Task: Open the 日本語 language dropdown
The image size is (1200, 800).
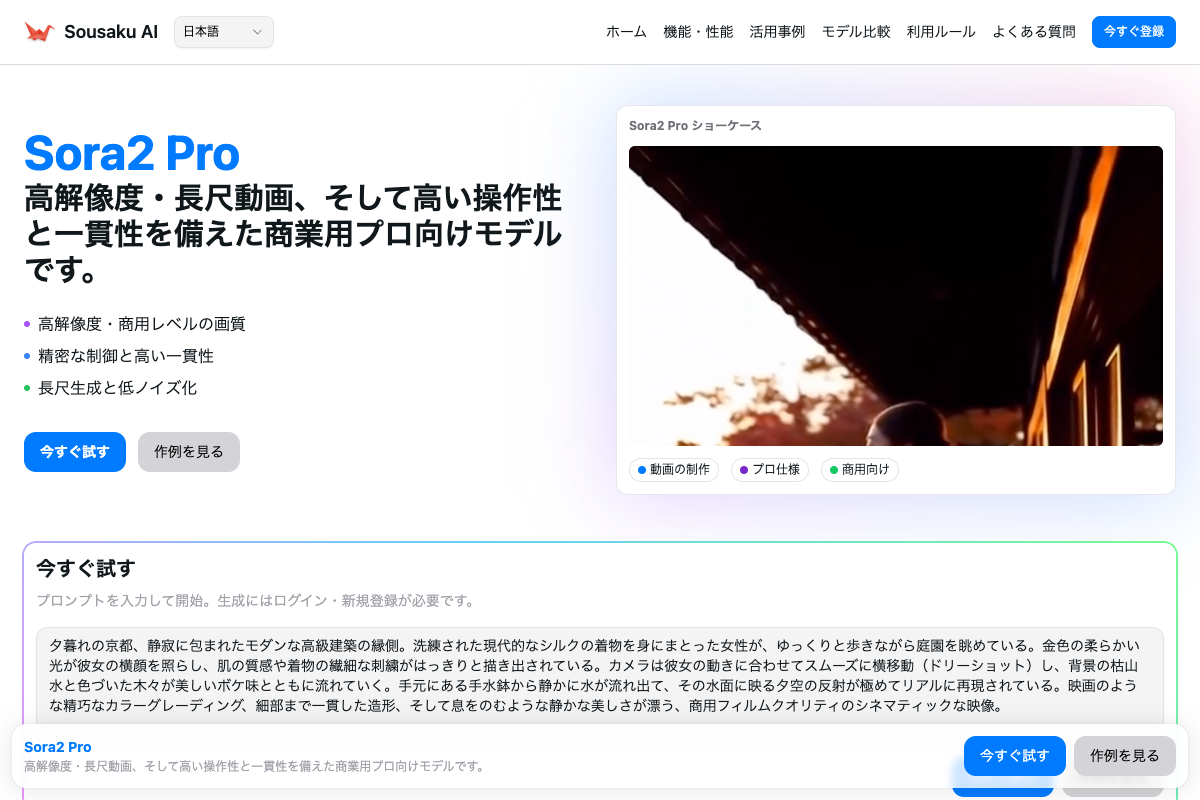Action: pos(223,32)
